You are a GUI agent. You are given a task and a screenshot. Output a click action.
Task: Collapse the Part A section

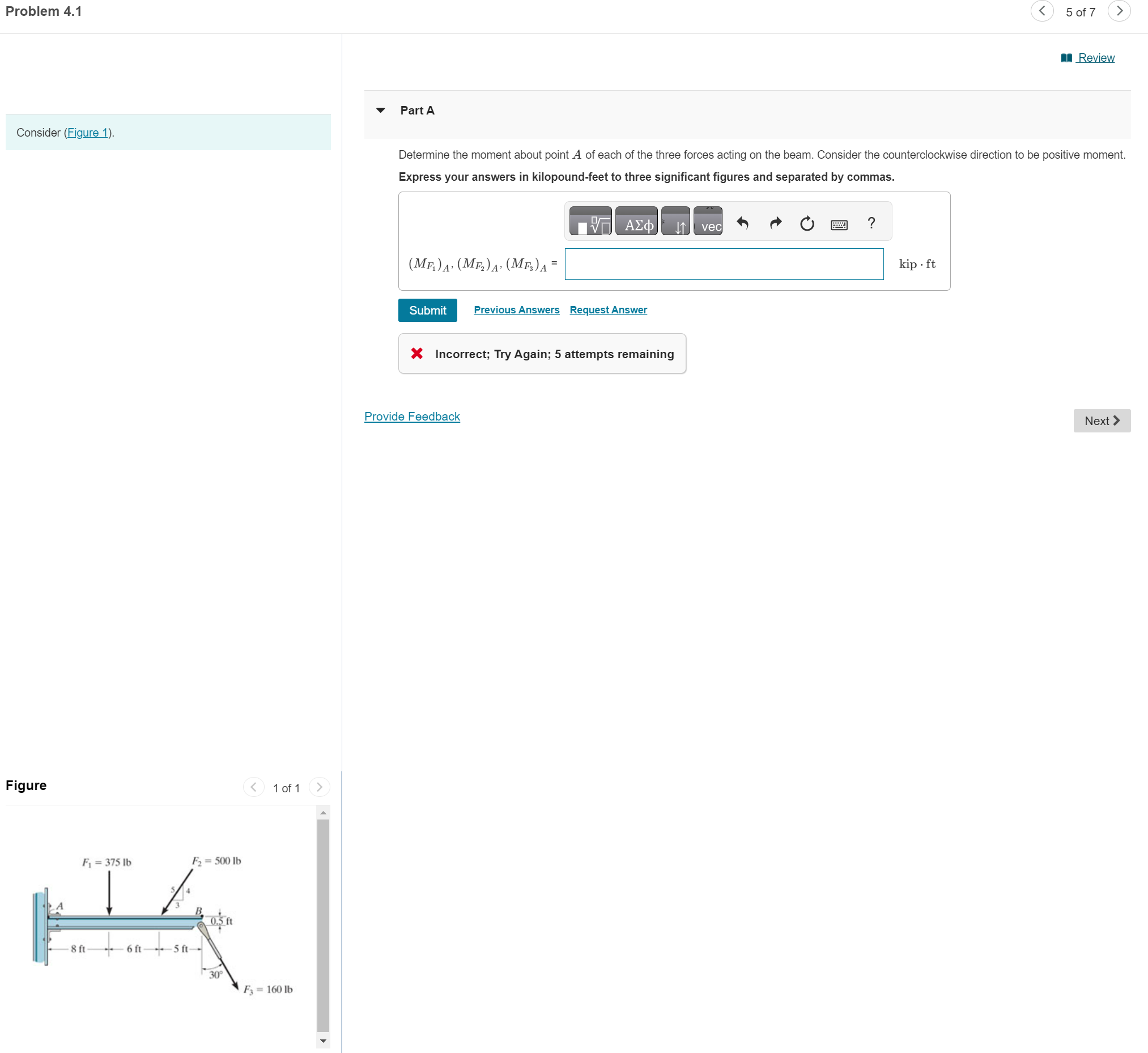tap(381, 111)
